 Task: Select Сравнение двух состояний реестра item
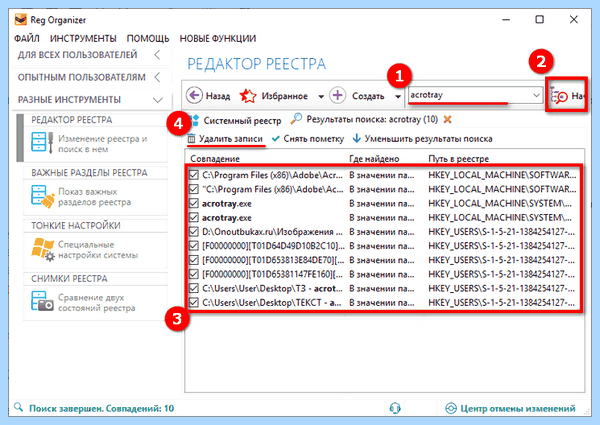click(97, 303)
